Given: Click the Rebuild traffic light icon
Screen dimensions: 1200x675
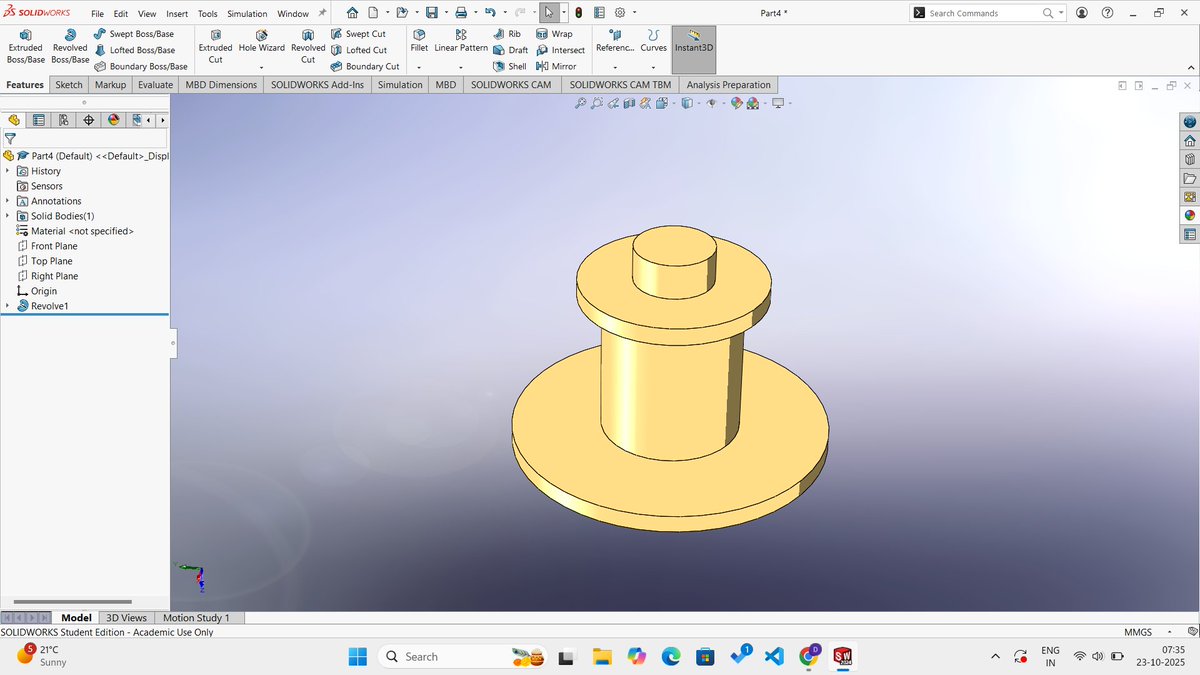Looking at the screenshot, I should [x=578, y=13].
